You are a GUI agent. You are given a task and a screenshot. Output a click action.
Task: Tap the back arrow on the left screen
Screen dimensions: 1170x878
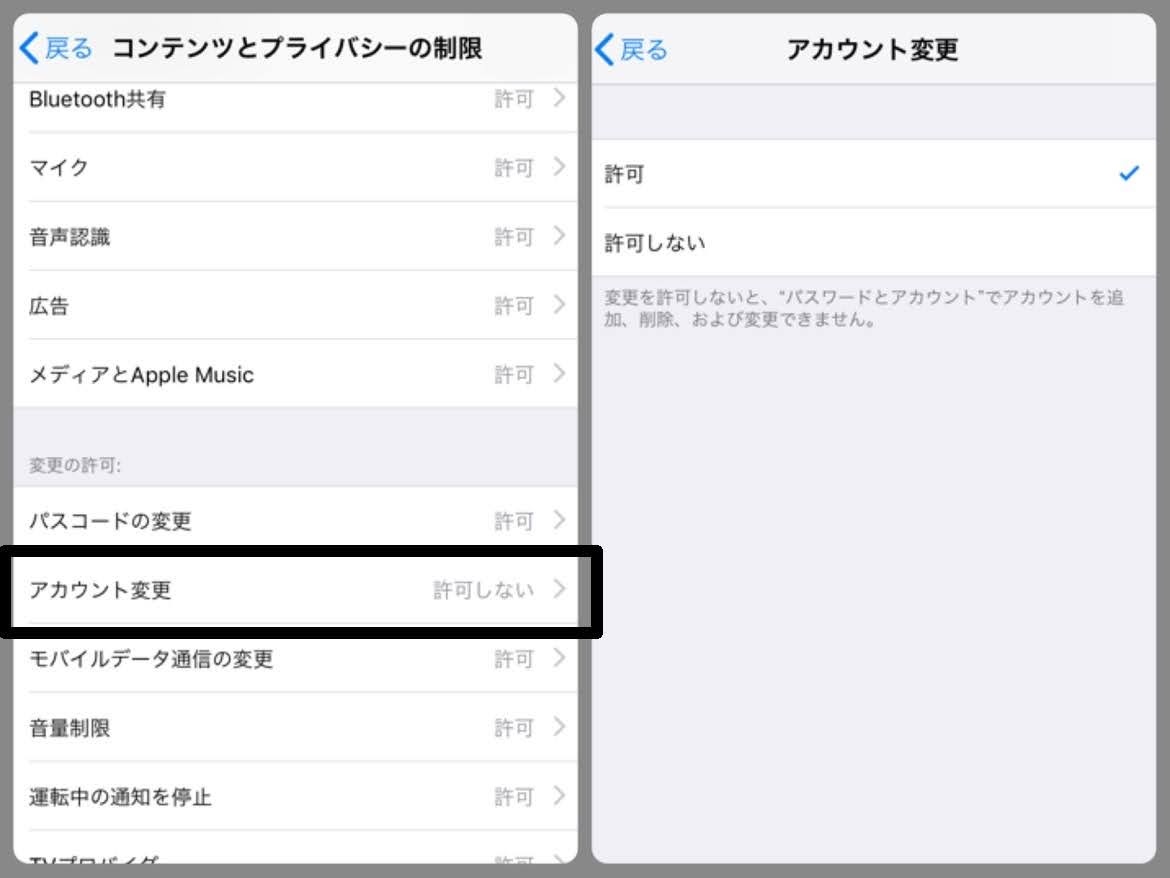(29, 48)
